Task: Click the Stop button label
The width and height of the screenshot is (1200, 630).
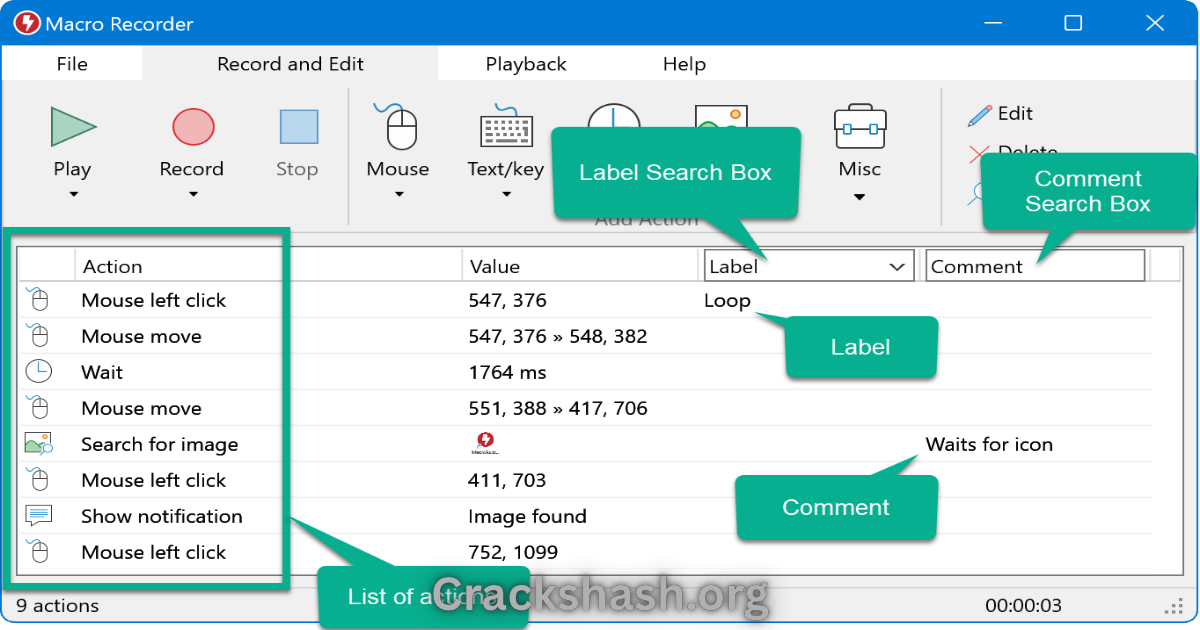Action: [x=297, y=169]
